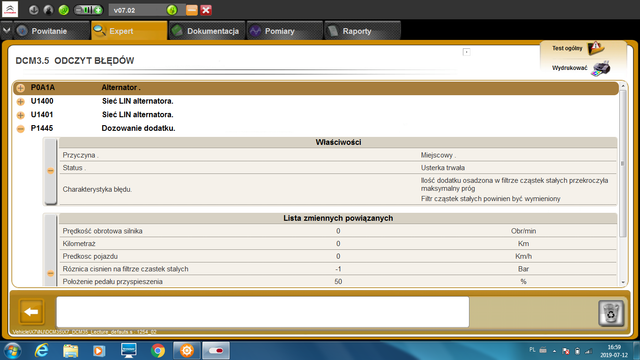Expand fault U1401 Sieć LIN alternatora
Screen dimensions: 640x360
tap(21, 115)
